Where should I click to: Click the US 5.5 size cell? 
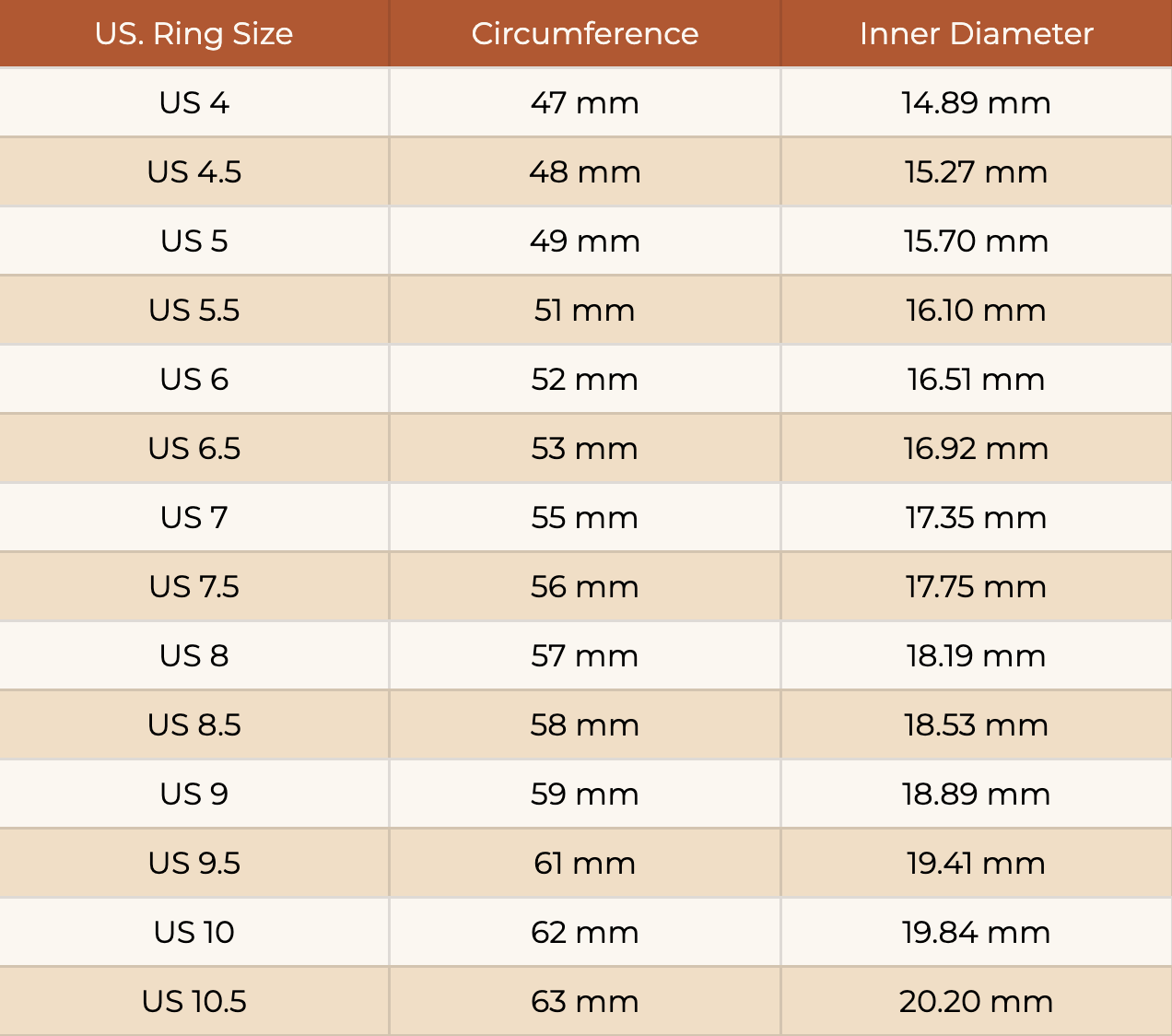[193, 311]
